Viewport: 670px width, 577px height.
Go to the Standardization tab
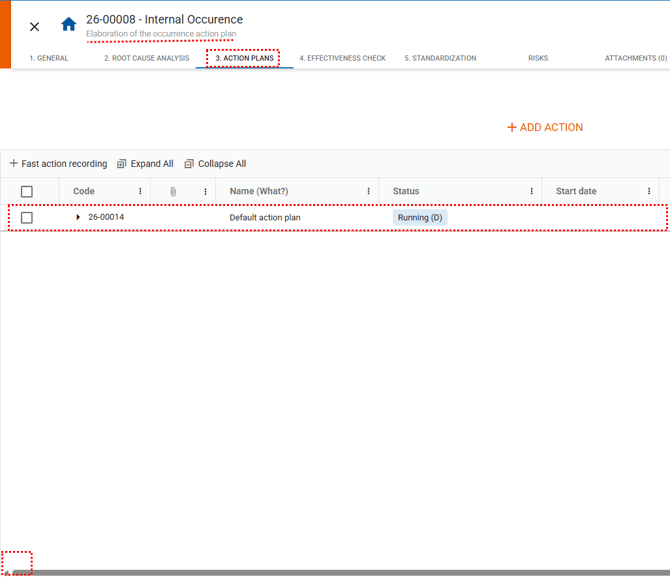point(440,59)
